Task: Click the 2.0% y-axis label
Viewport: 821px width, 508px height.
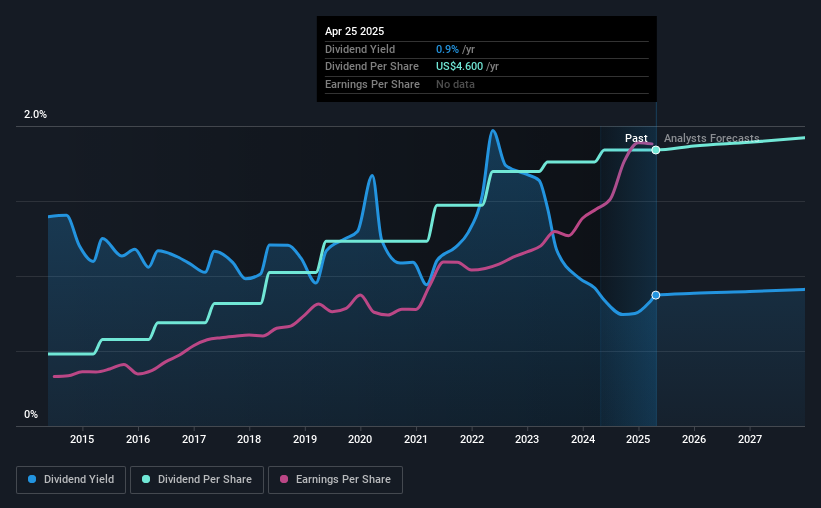Action: (x=35, y=114)
